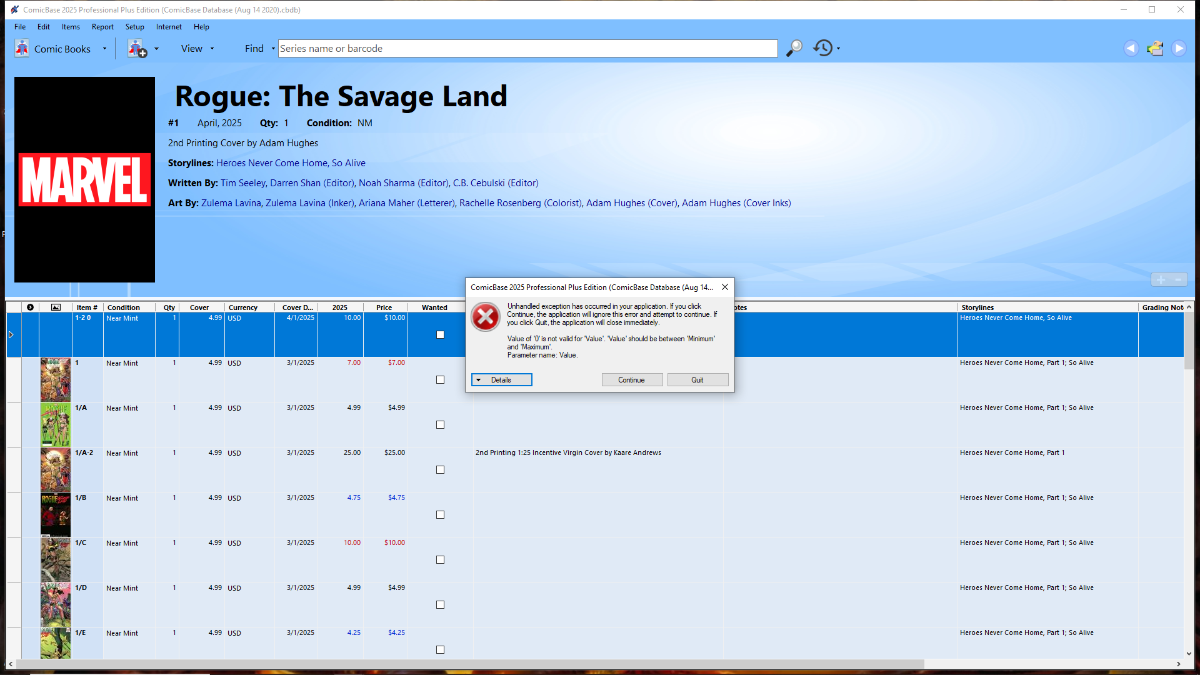The width and height of the screenshot is (1200, 675).
Task: Tick Wanted checkbox for issue 1-2 0
Action: pos(440,335)
